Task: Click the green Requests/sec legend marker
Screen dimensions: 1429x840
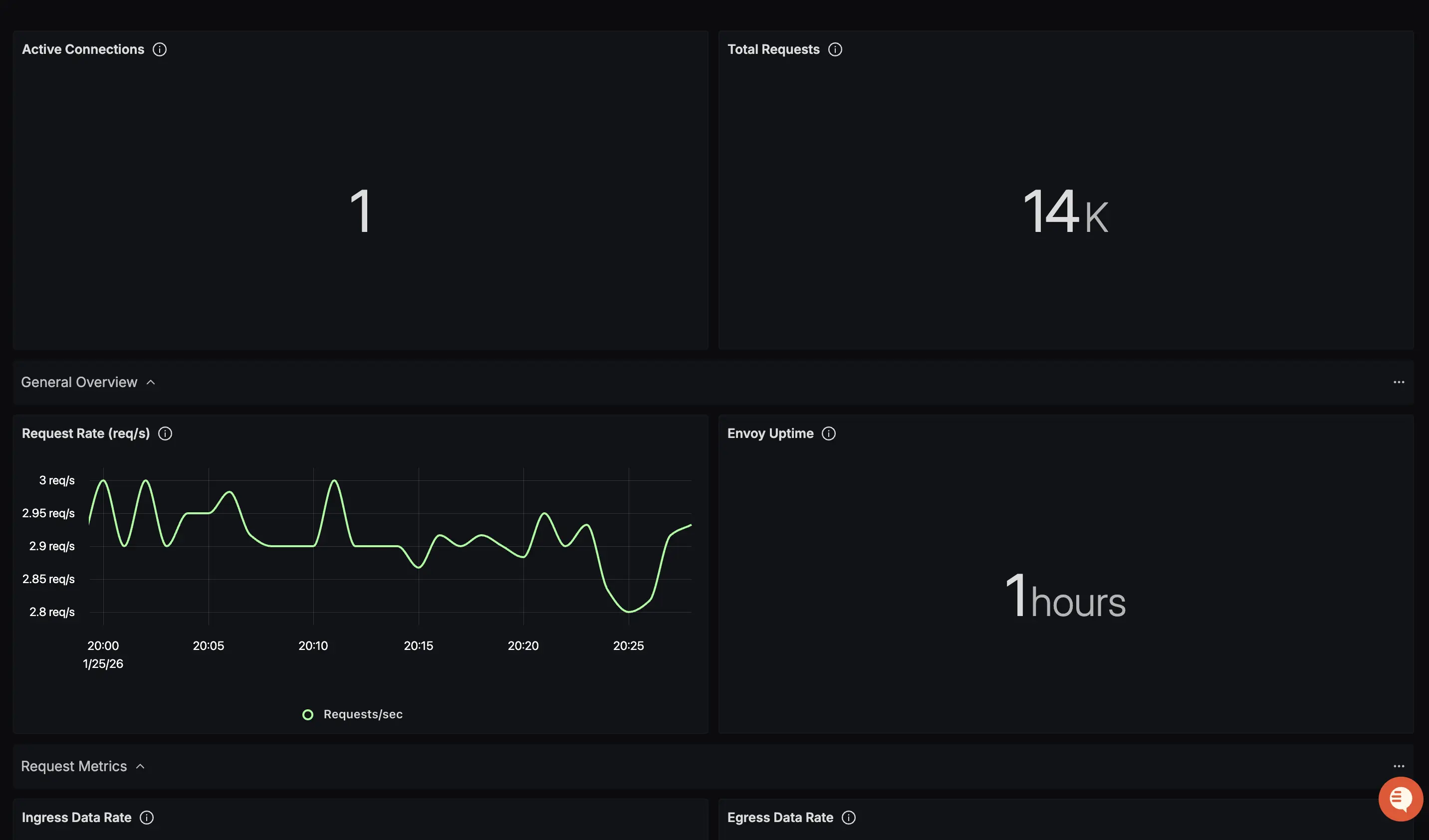Action: pos(308,715)
